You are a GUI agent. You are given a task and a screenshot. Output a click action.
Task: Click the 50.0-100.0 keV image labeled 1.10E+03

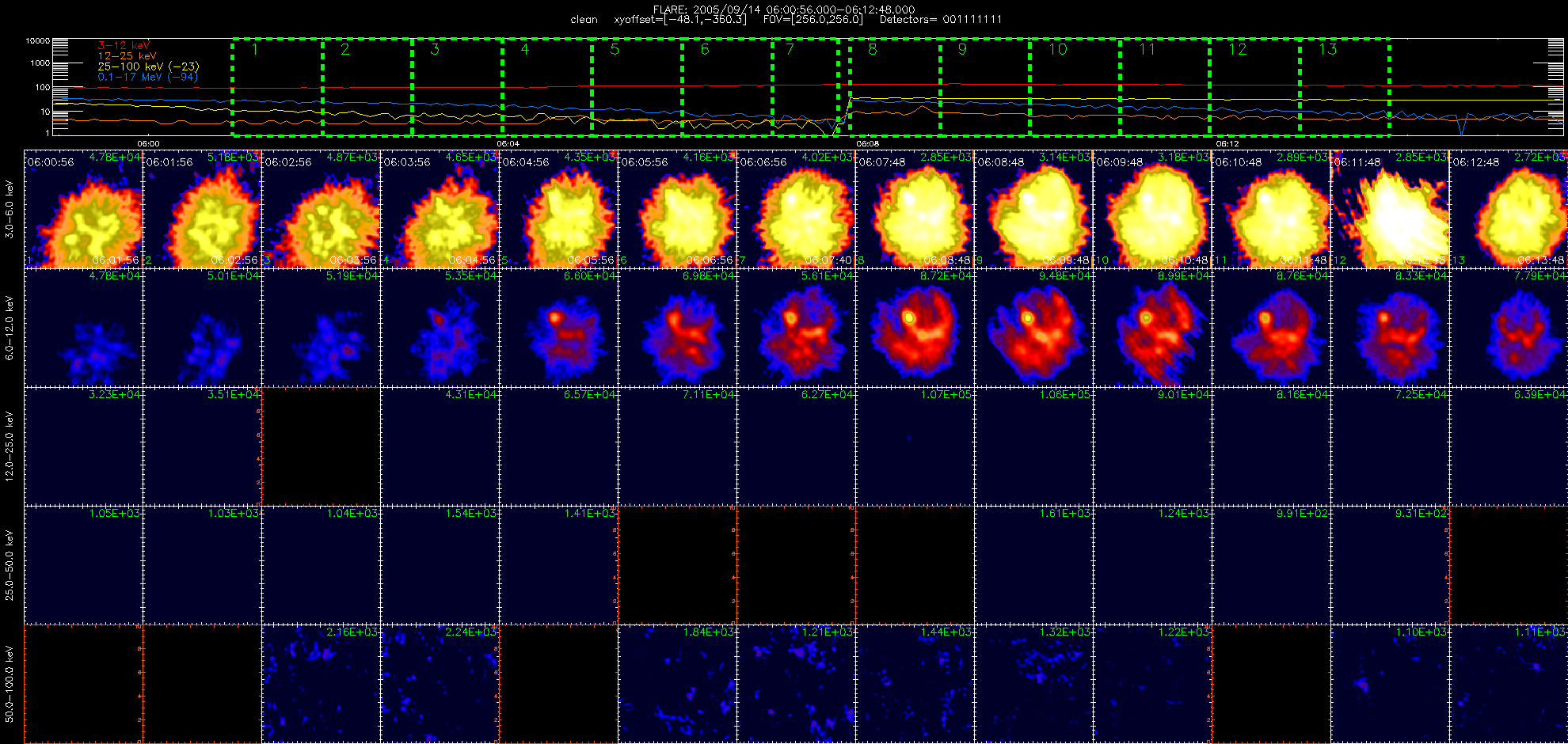tap(1391, 684)
